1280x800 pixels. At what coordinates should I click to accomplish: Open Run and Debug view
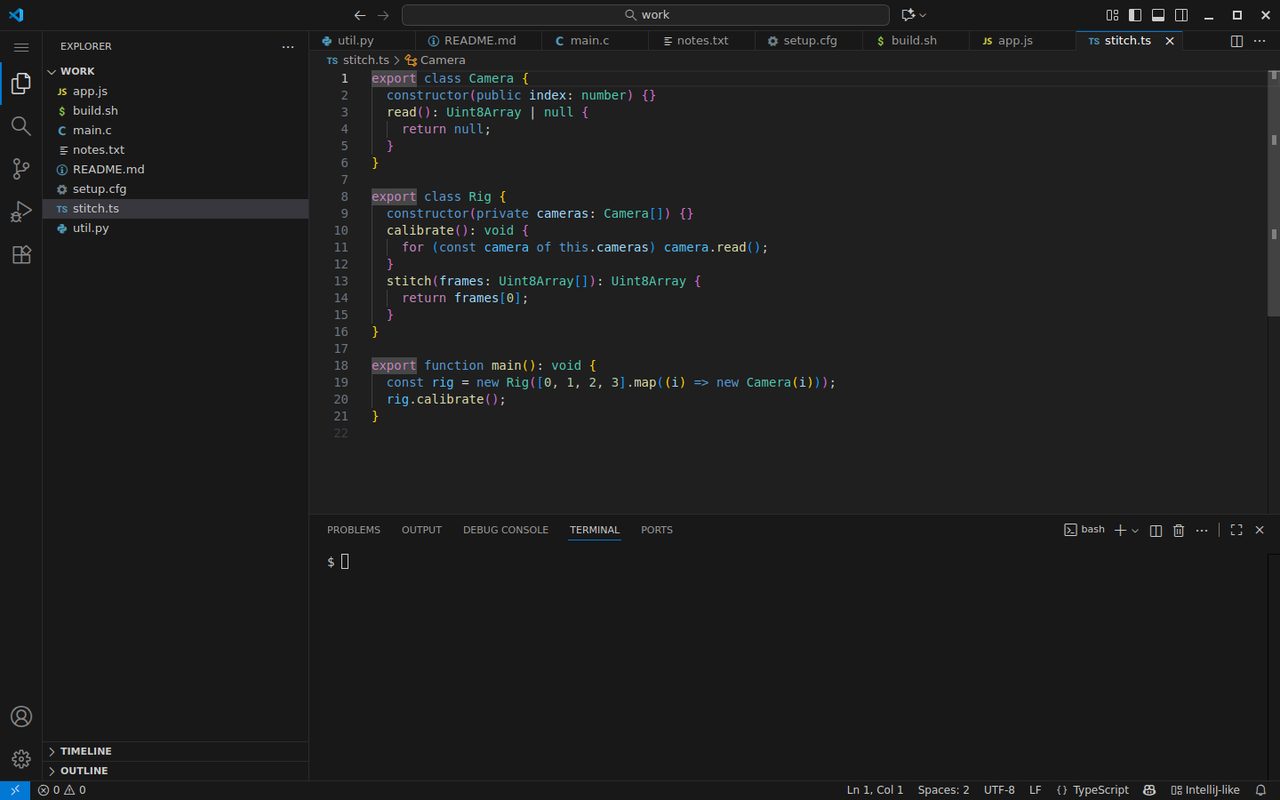point(21,212)
